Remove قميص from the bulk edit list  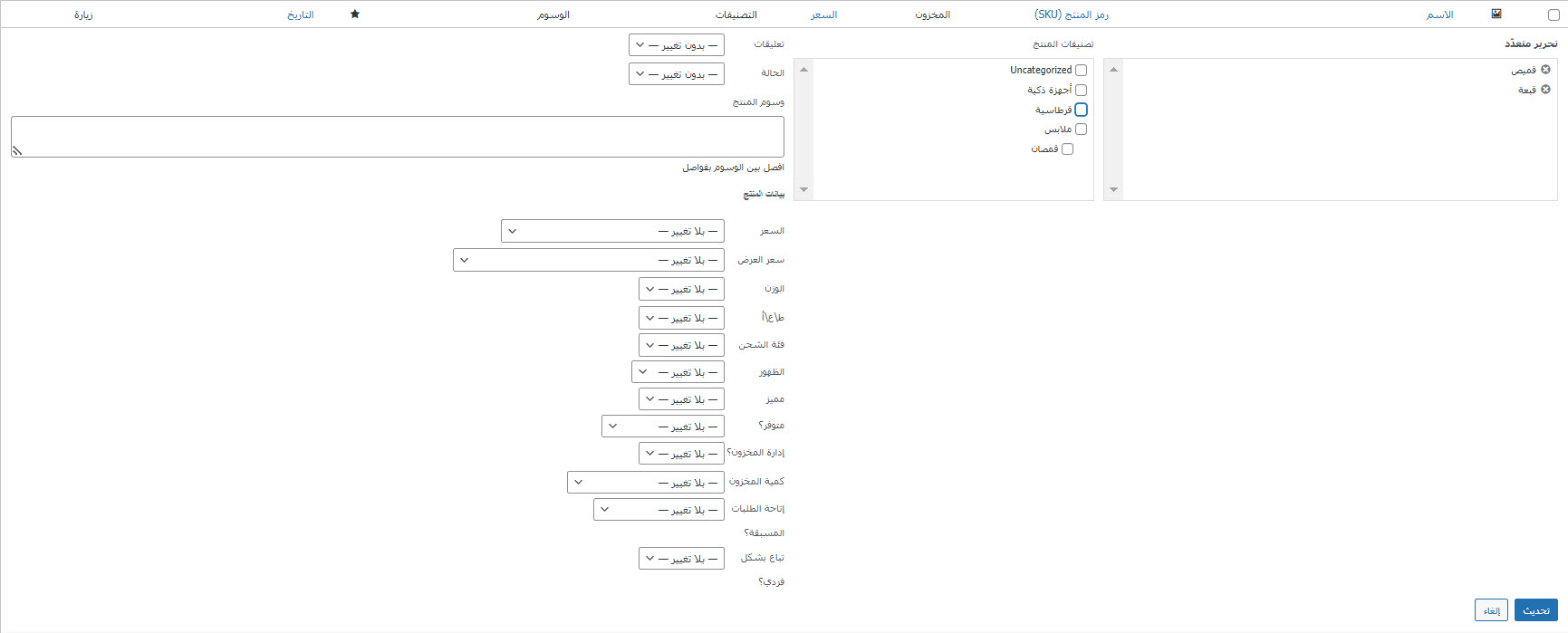1545,70
